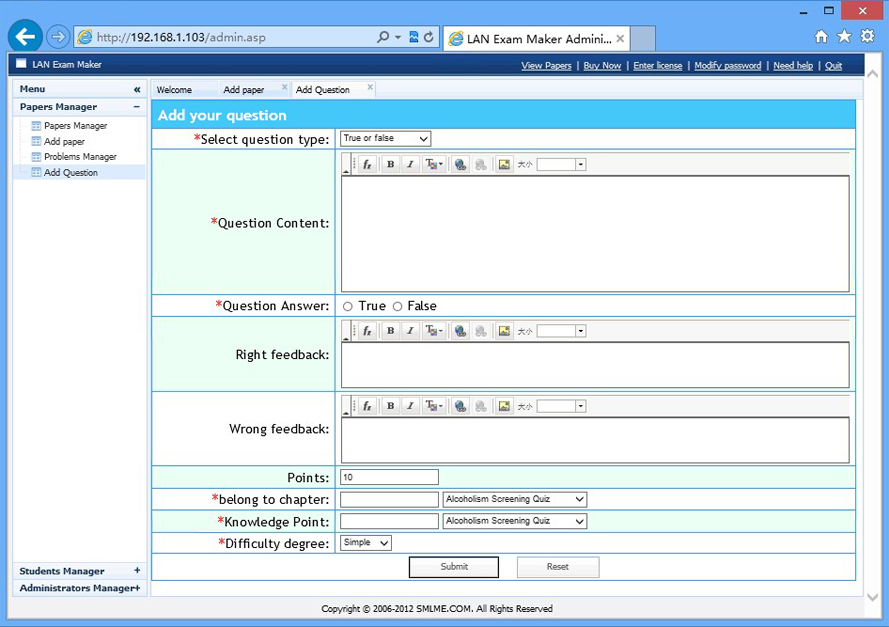Image resolution: width=889 pixels, height=627 pixels.
Task: Click the Submit button
Action: coord(453,567)
